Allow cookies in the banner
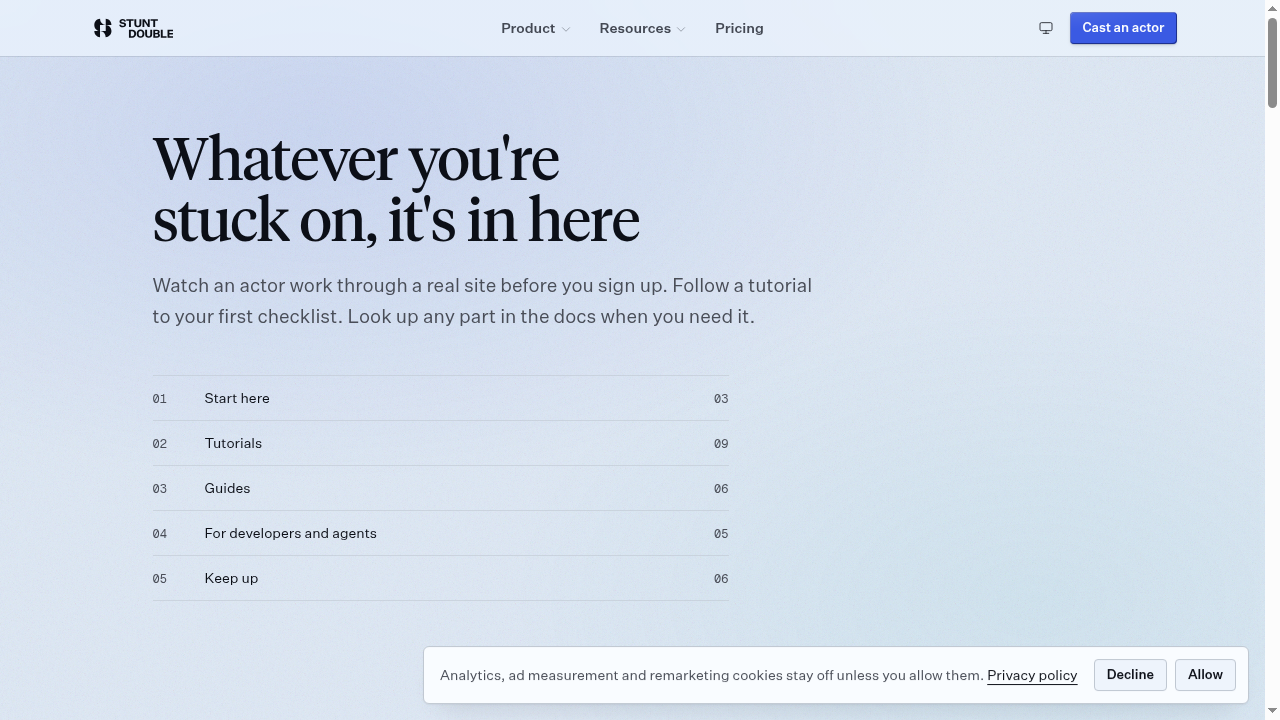This screenshot has height=720, width=1280. click(1205, 675)
